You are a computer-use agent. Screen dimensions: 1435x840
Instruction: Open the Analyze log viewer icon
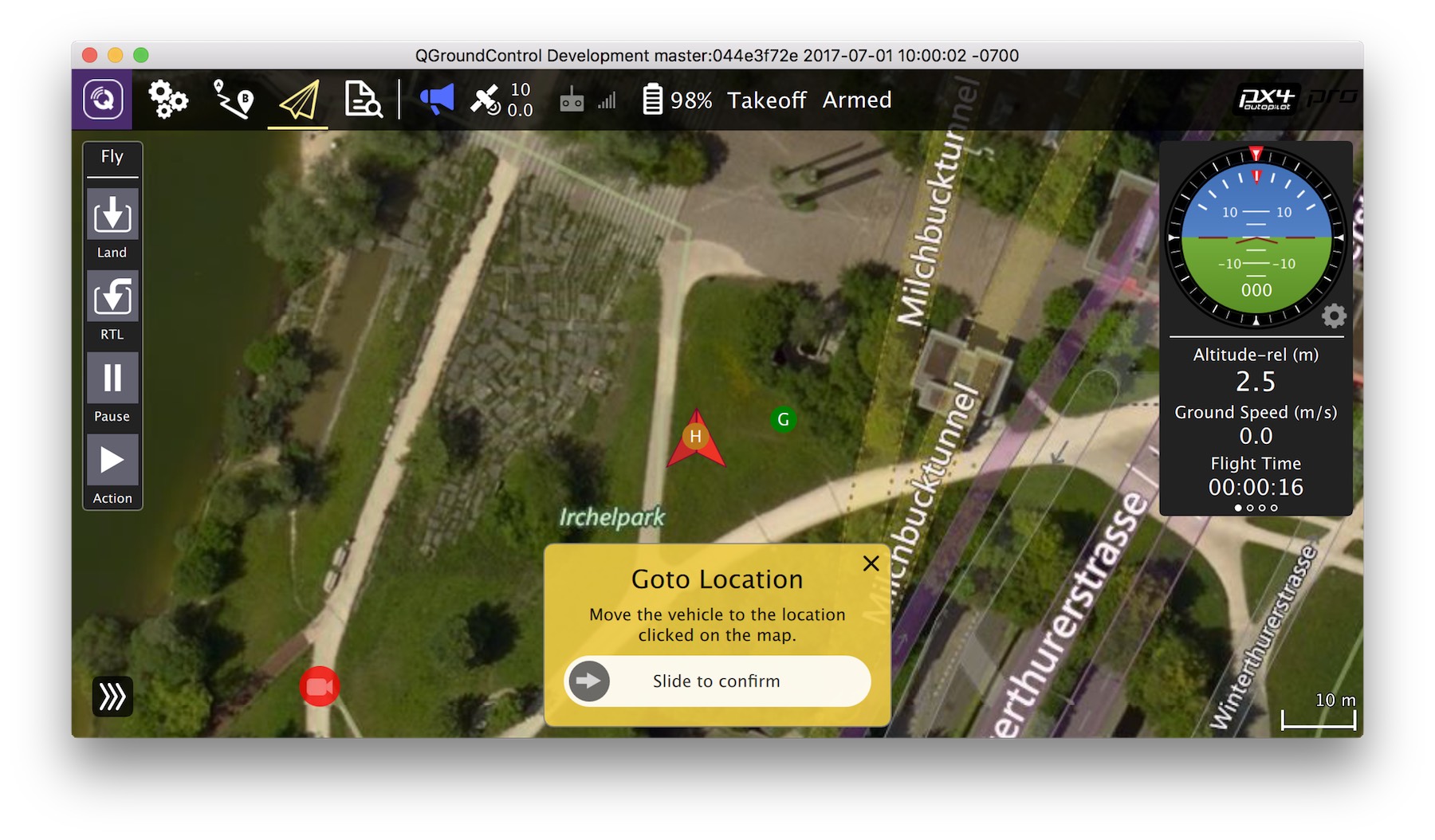pyautogui.click(x=363, y=100)
